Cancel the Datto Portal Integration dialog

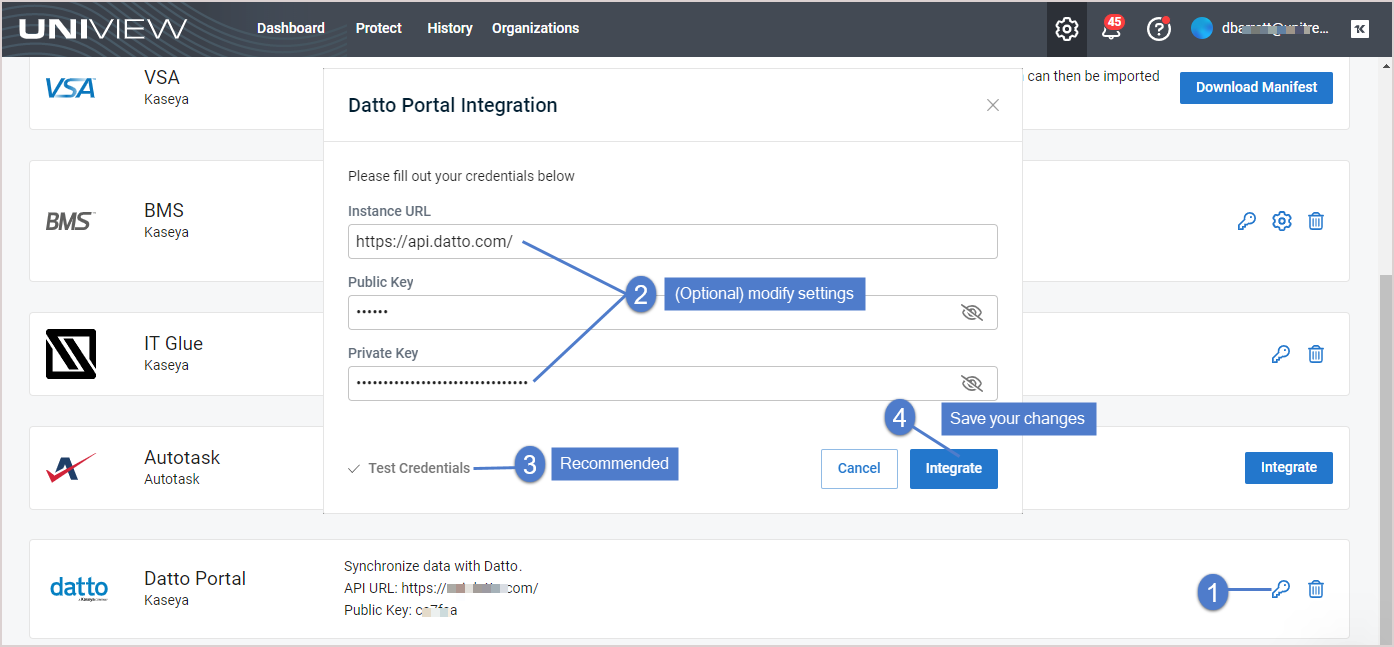[859, 468]
